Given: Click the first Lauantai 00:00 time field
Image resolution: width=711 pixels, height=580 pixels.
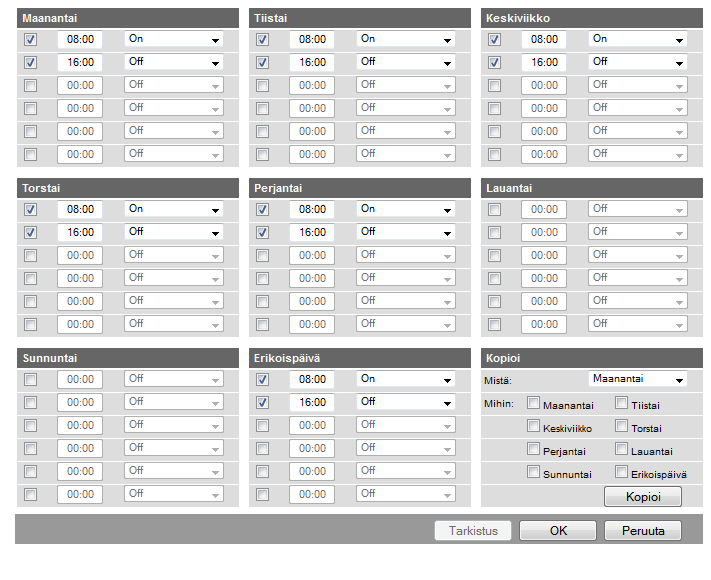Looking at the screenshot, I should (x=544, y=210).
